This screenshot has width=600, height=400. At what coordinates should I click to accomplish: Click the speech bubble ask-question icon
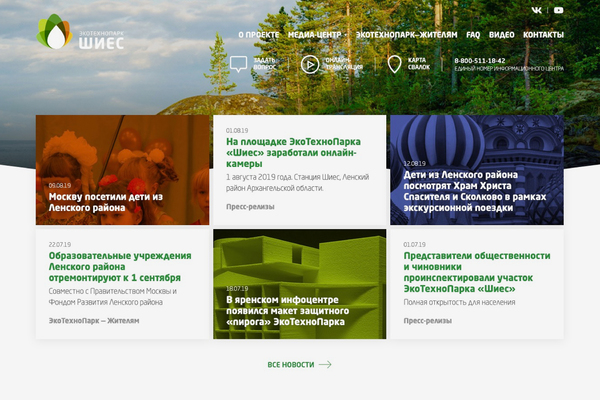[x=238, y=64]
